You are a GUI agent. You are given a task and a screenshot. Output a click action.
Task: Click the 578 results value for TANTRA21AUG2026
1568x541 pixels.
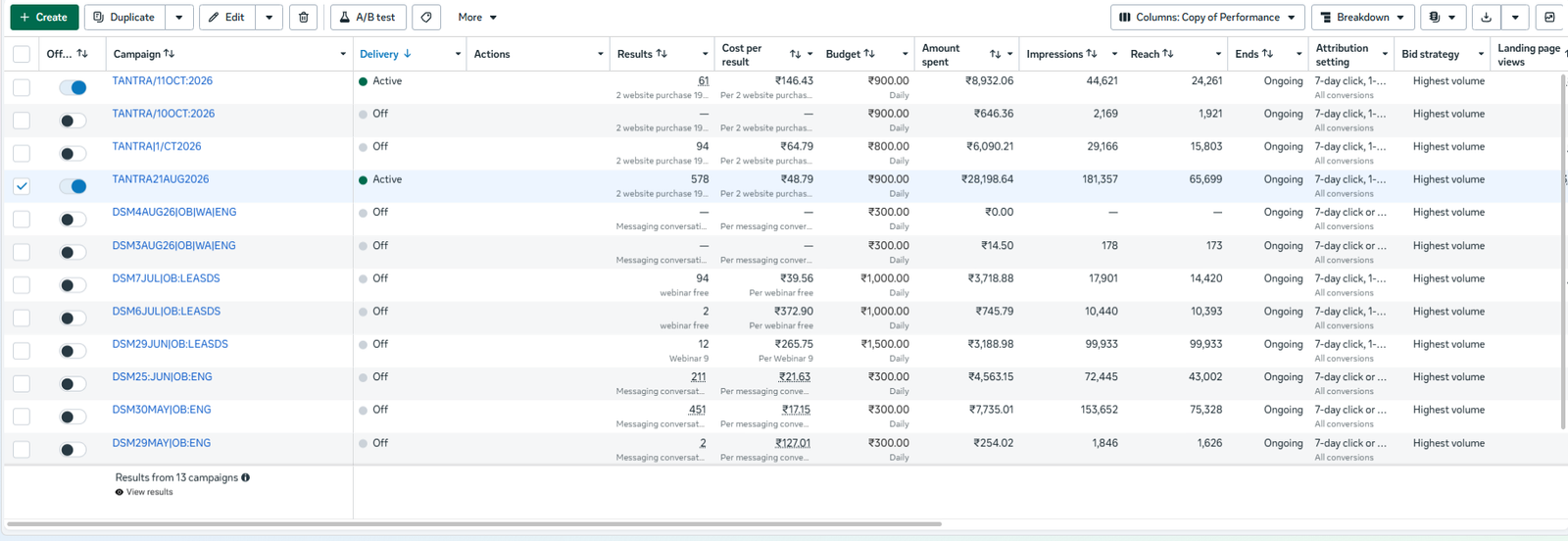pyautogui.click(x=700, y=179)
